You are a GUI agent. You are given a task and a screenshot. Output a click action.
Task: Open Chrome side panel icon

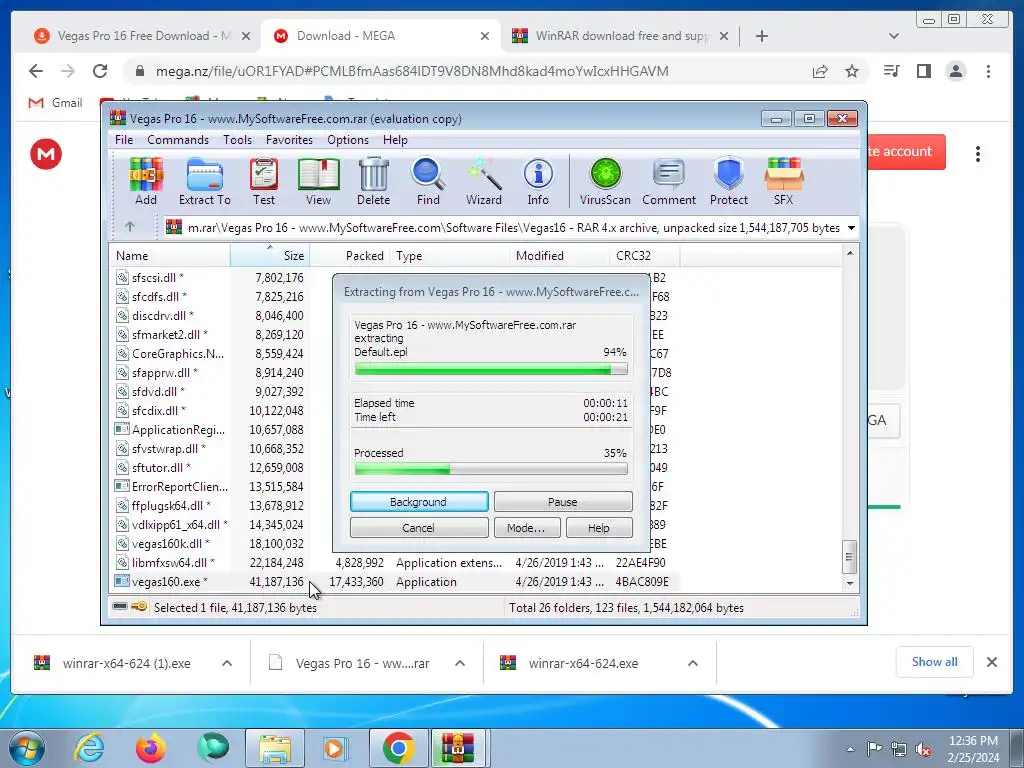pyautogui.click(x=923, y=71)
